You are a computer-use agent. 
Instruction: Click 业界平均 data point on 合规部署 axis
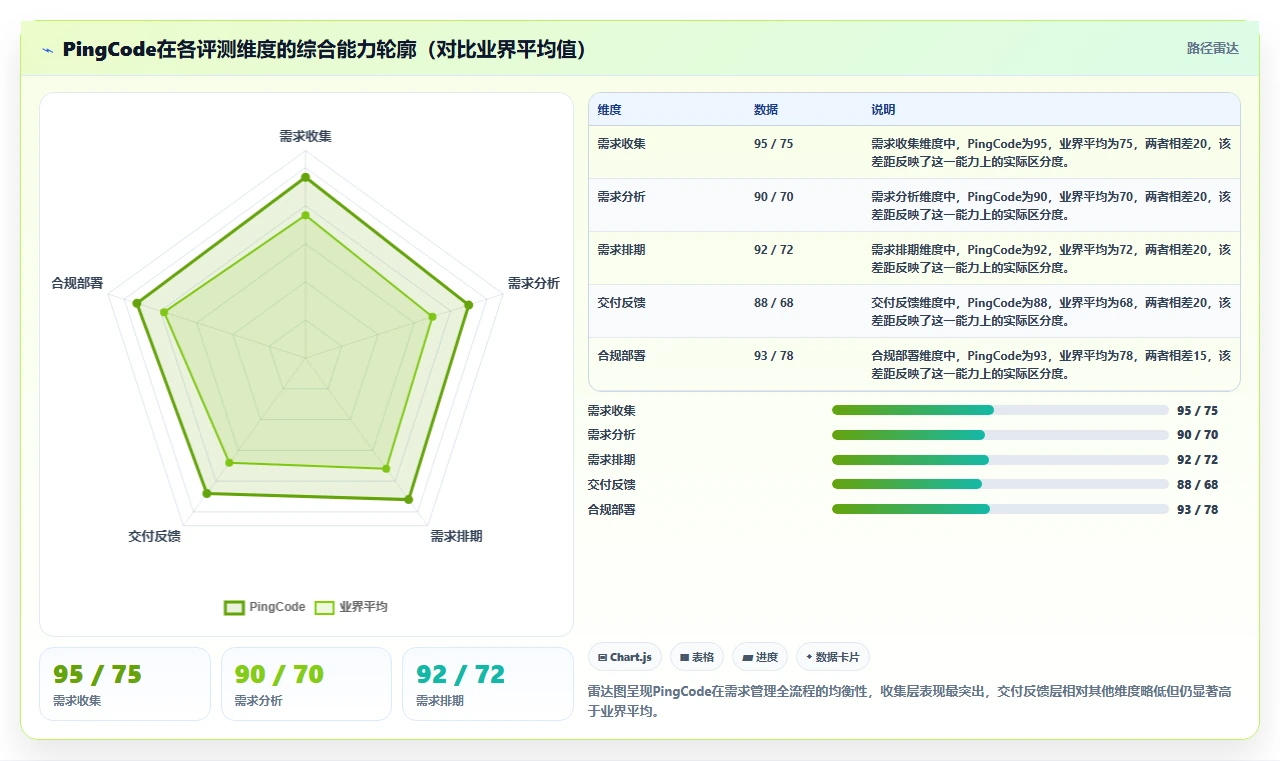(165, 312)
